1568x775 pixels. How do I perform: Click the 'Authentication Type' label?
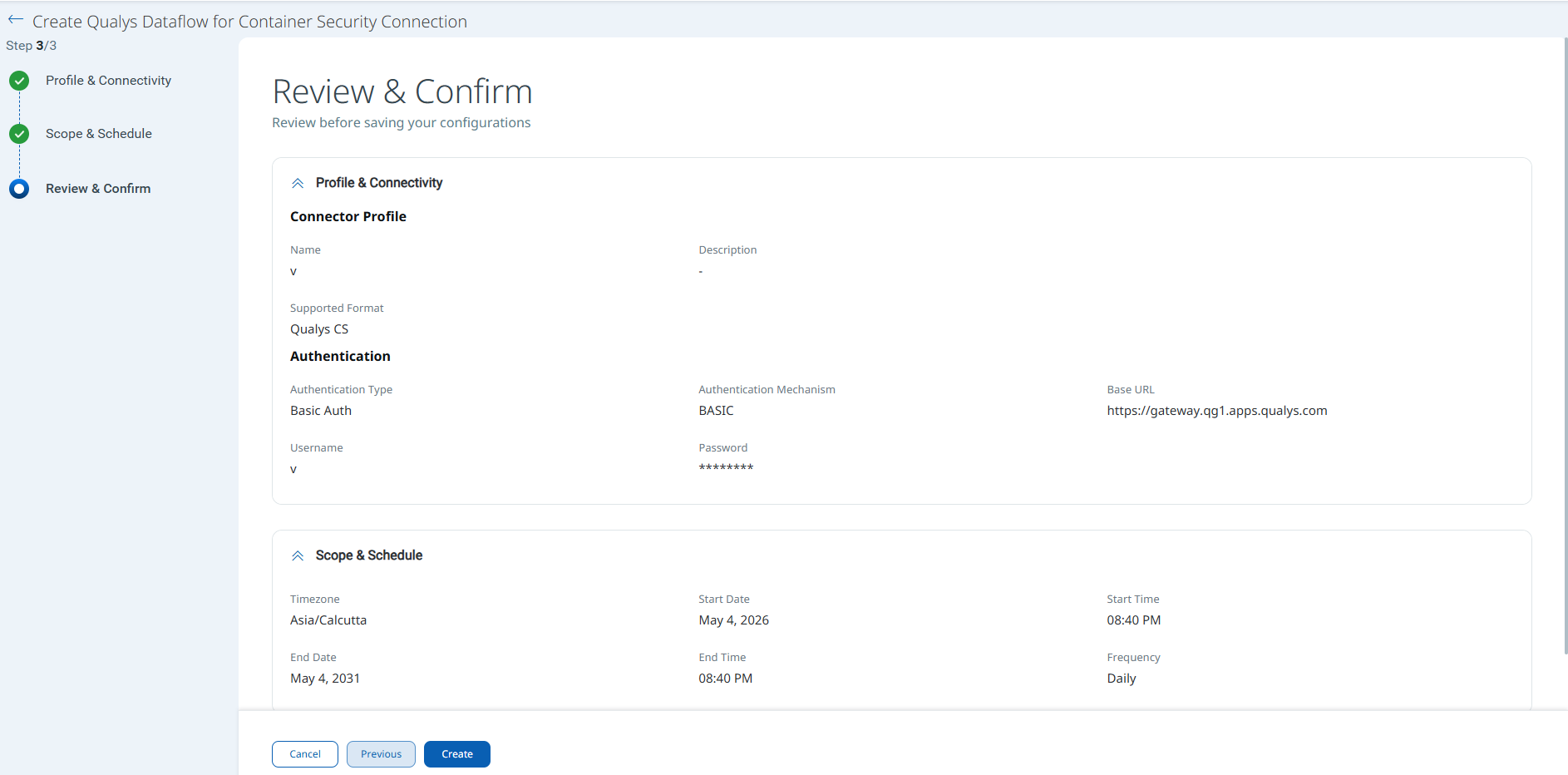[341, 389]
